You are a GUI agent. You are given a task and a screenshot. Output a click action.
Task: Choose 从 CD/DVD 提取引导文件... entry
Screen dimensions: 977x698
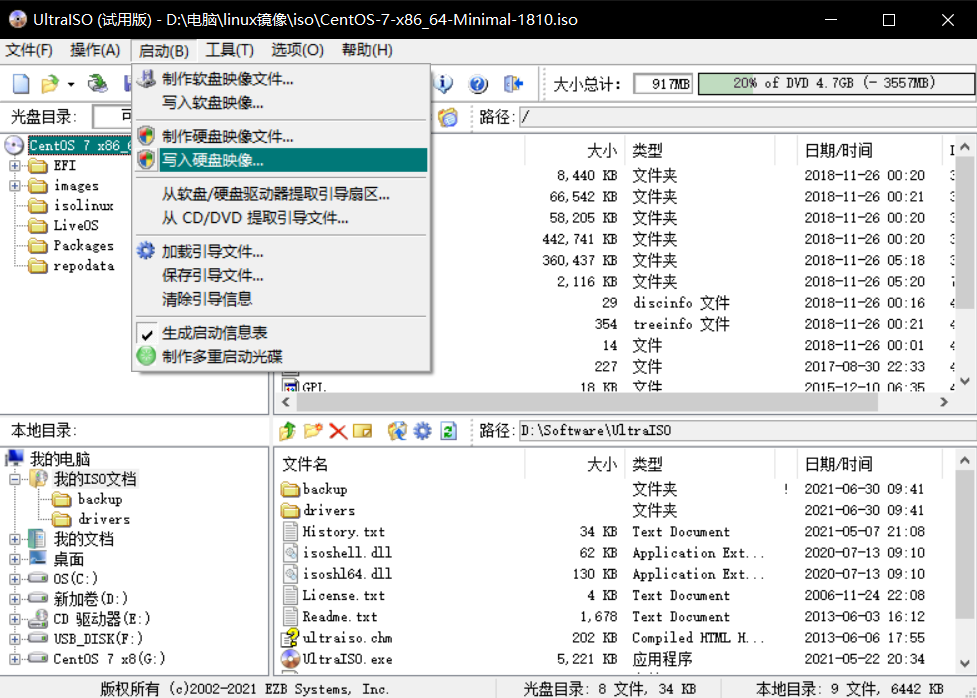tap(281, 218)
